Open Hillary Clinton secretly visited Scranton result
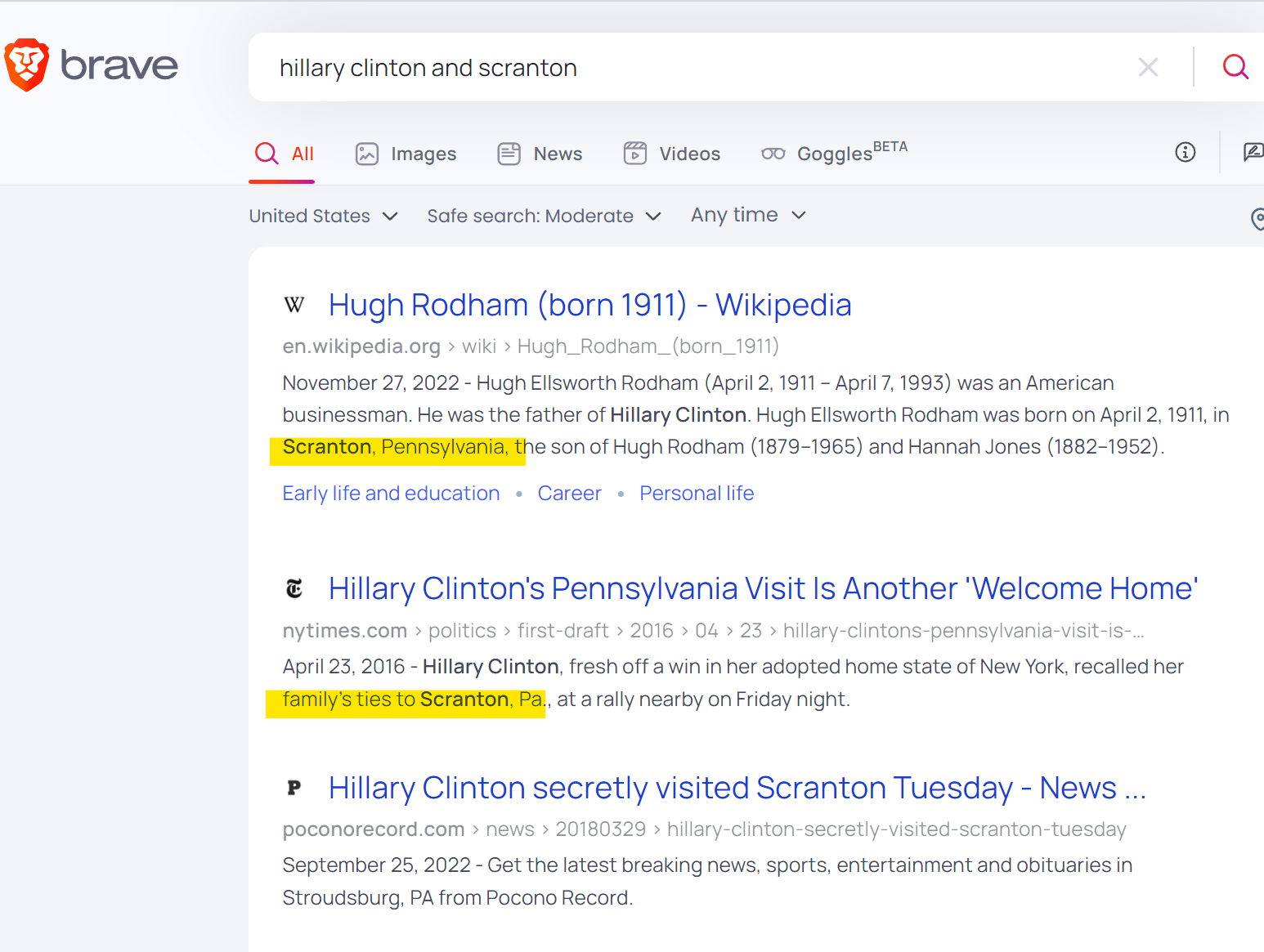The height and width of the screenshot is (952, 1264). pos(737,788)
